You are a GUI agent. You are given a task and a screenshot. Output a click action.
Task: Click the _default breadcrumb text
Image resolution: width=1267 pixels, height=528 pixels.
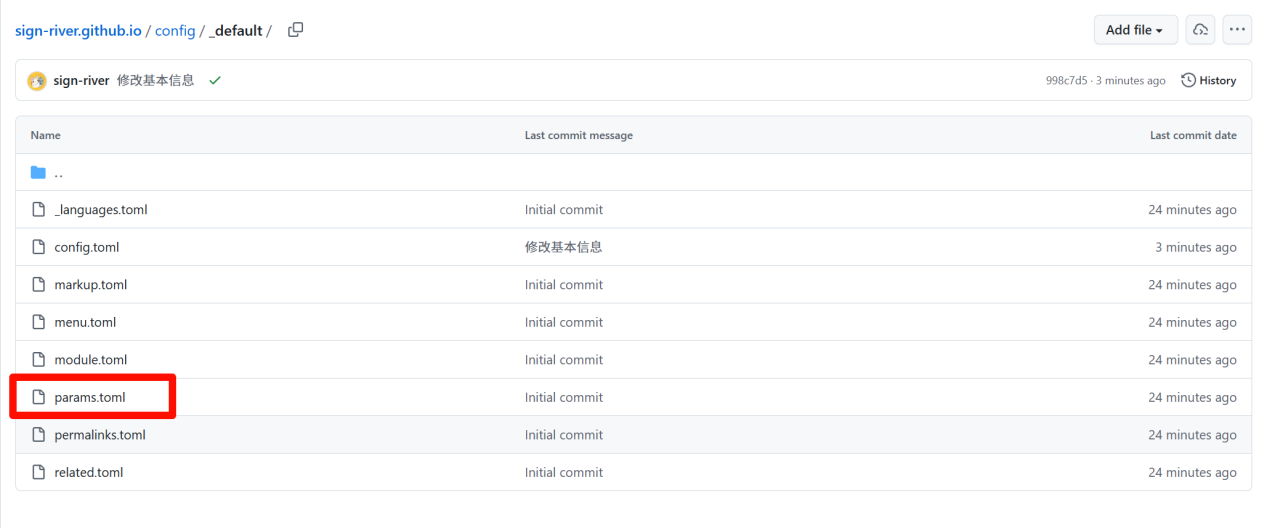click(x=236, y=31)
